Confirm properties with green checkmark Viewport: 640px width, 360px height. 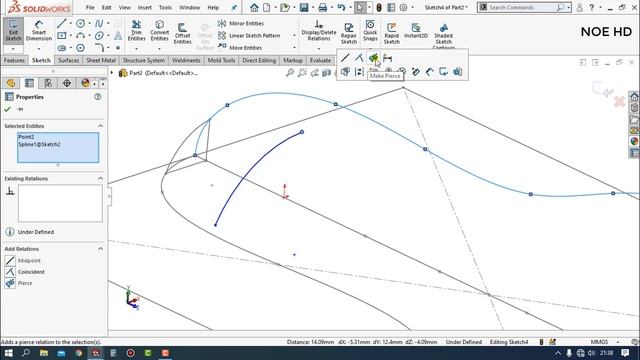(7, 109)
